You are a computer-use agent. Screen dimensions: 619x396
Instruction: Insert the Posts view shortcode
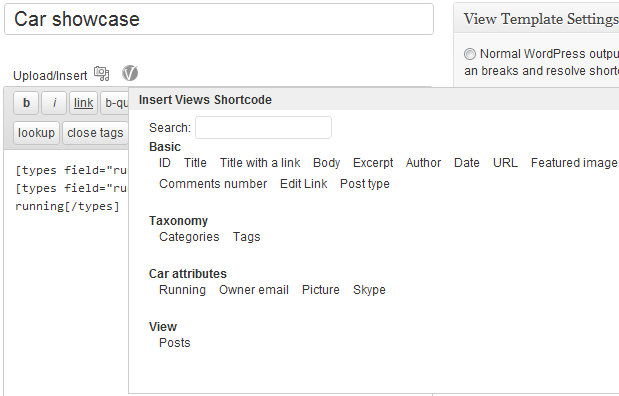174,342
